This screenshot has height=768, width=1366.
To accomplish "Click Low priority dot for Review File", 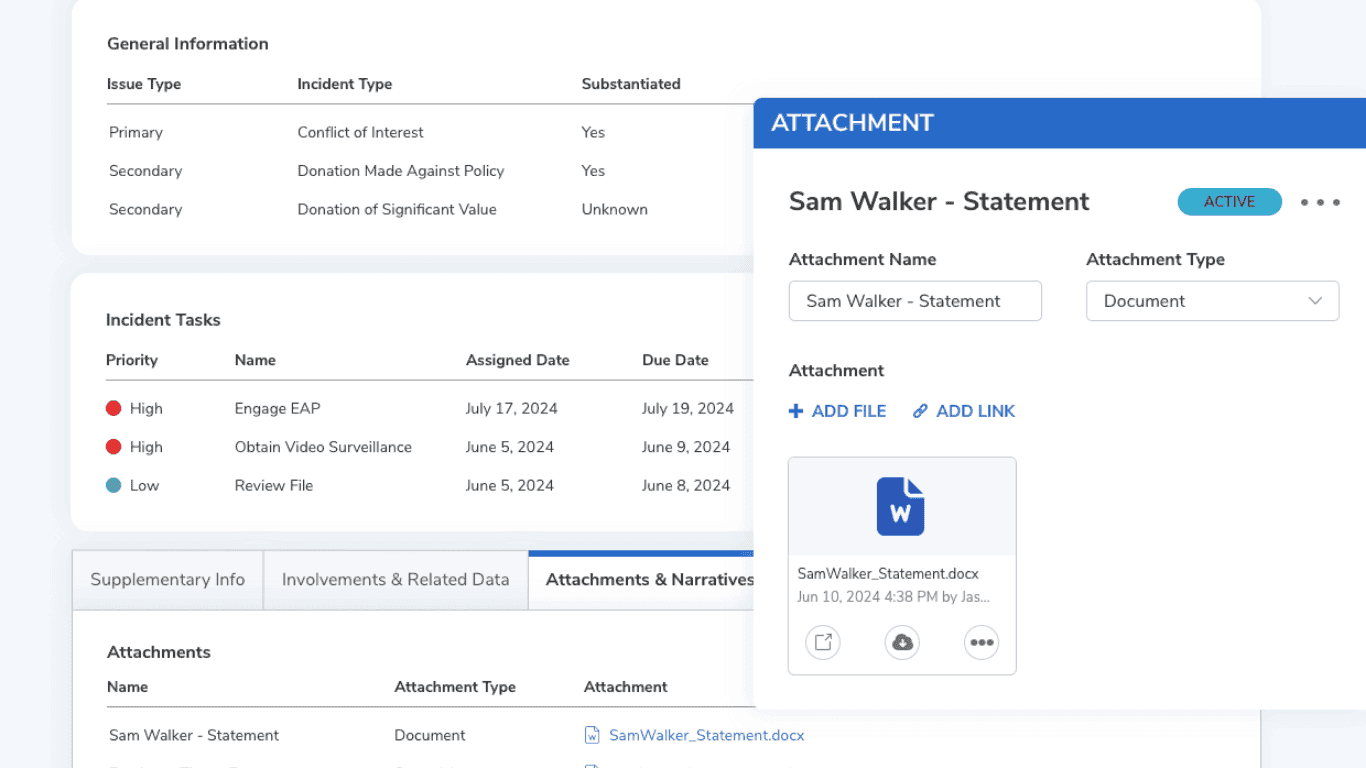I will (x=114, y=485).
